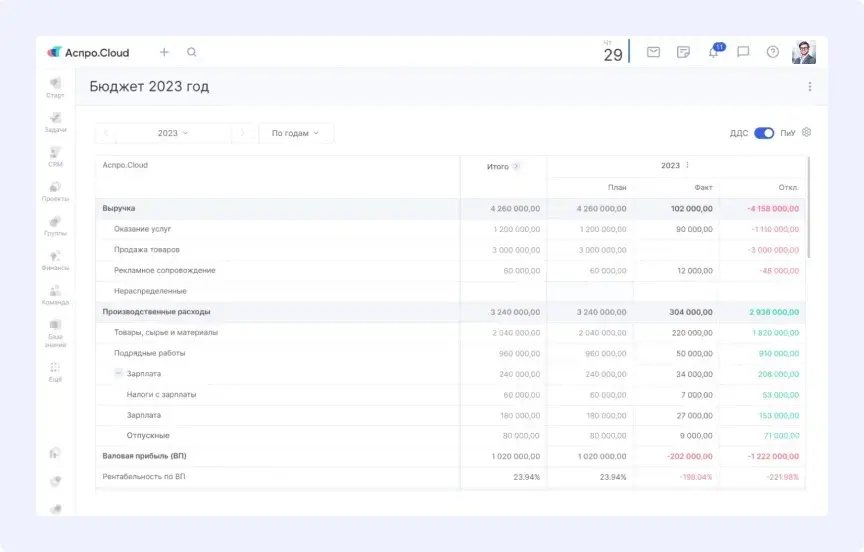This screenshot has width=864, height=552.
Task: Open the user profile avatar
Action: pos(804,52)
